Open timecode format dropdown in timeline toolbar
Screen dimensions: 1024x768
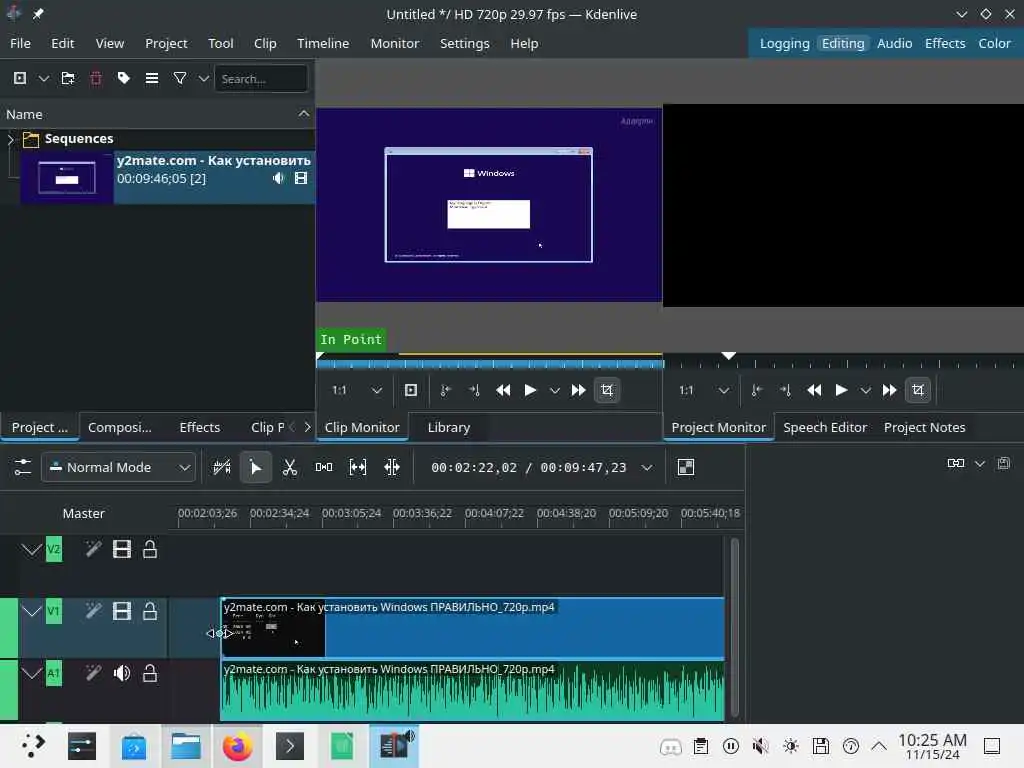pyautogui.click(x=647, y=468)
